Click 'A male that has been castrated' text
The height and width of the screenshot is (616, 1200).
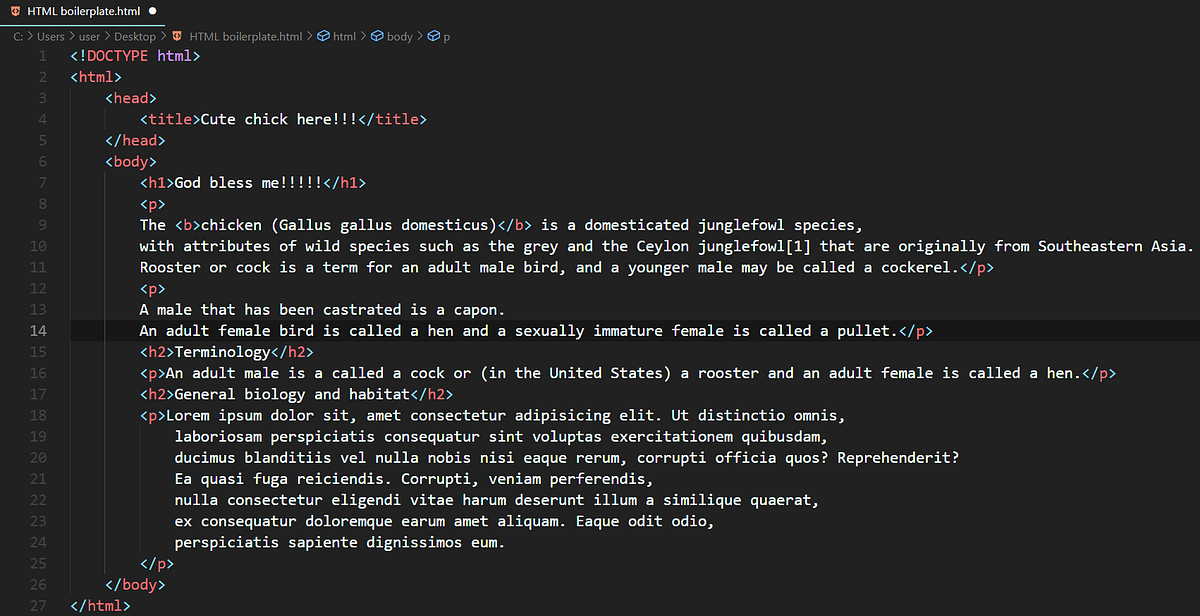click(x=270, y=309)
